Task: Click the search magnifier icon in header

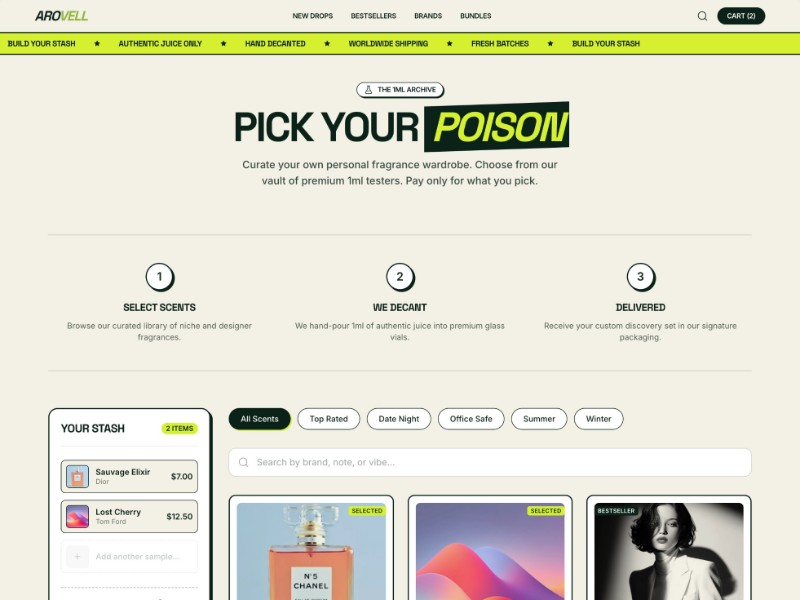Action: [702, 16]
